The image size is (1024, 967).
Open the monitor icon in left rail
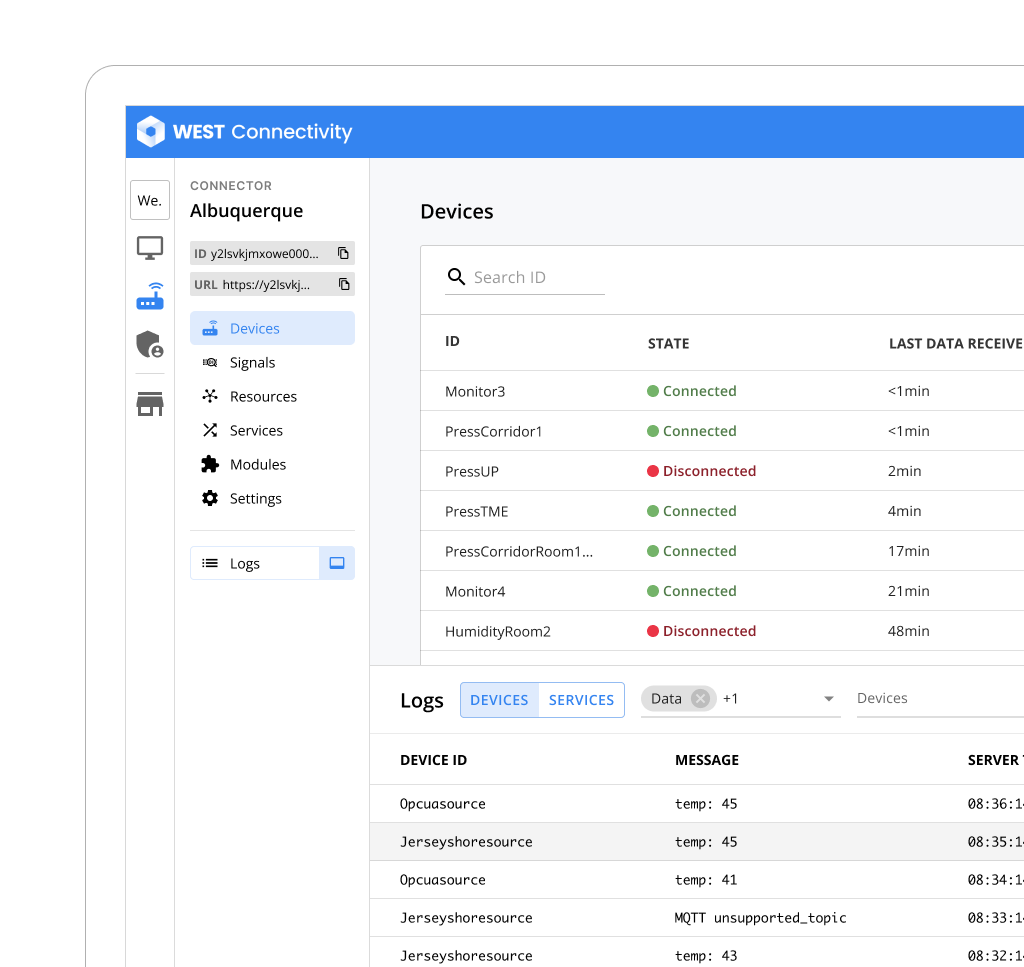[x=150, y=248]
